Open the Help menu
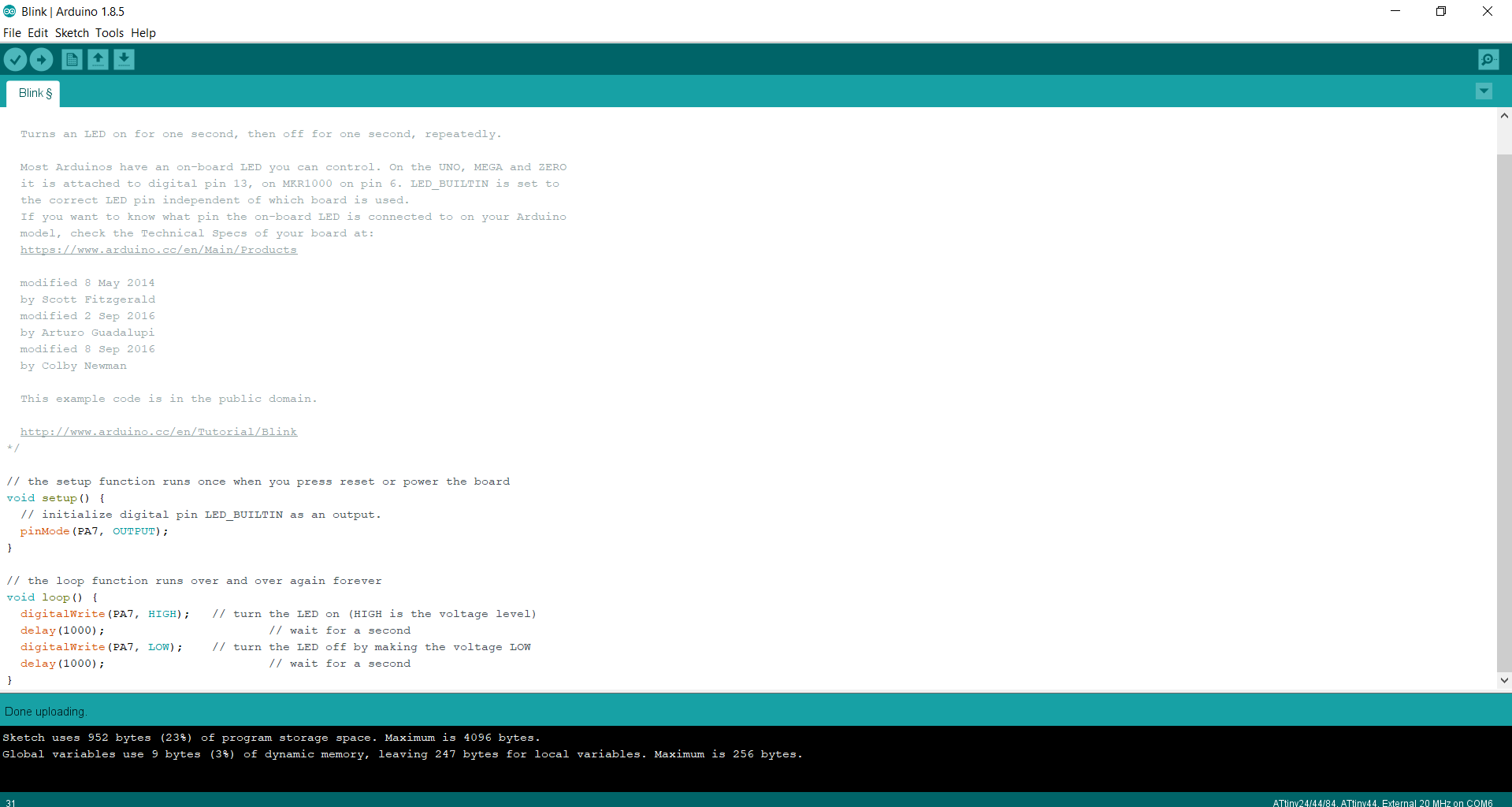 pos(143,33)
